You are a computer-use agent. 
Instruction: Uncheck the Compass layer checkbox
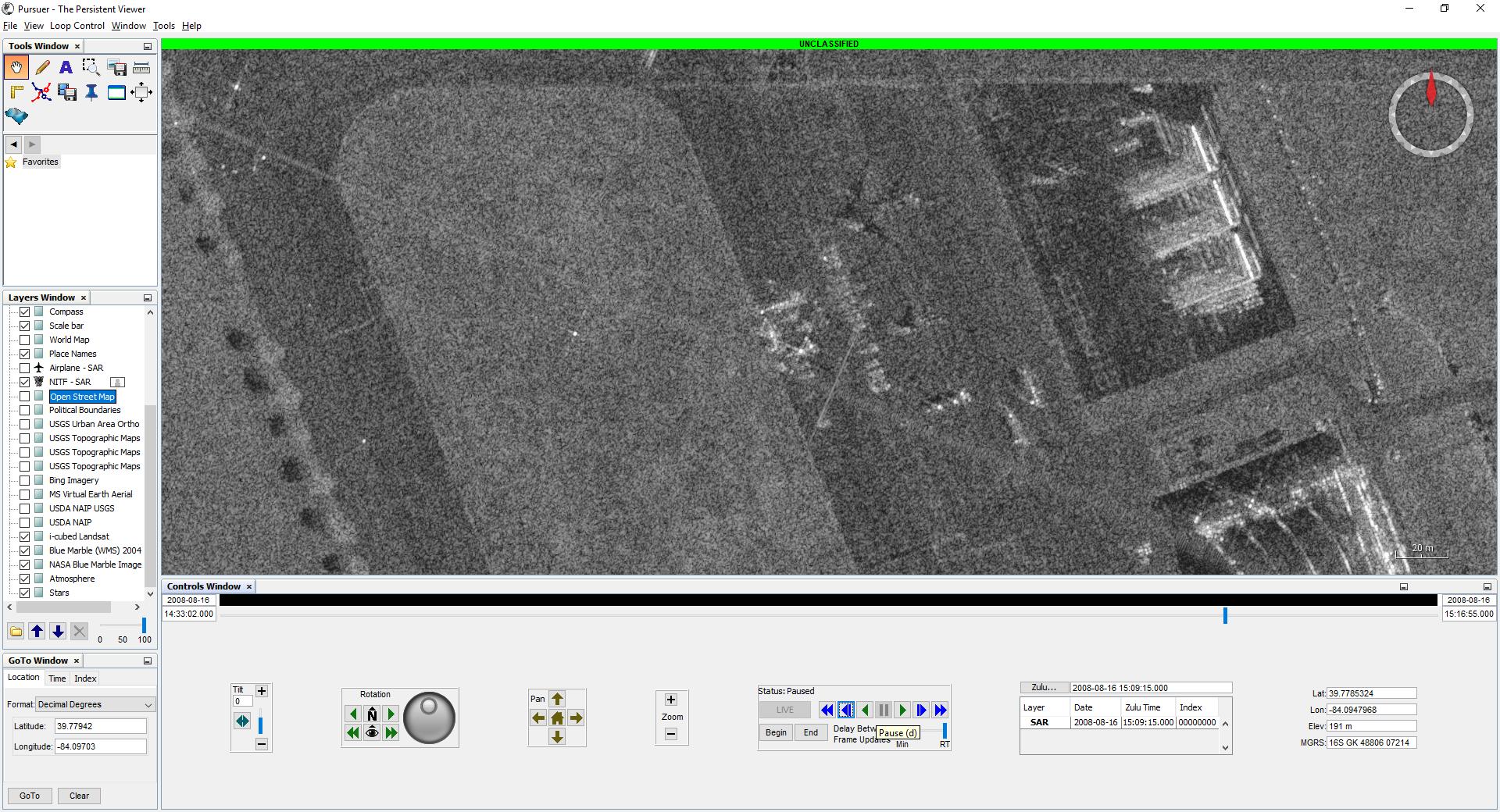tap(25, 312)
